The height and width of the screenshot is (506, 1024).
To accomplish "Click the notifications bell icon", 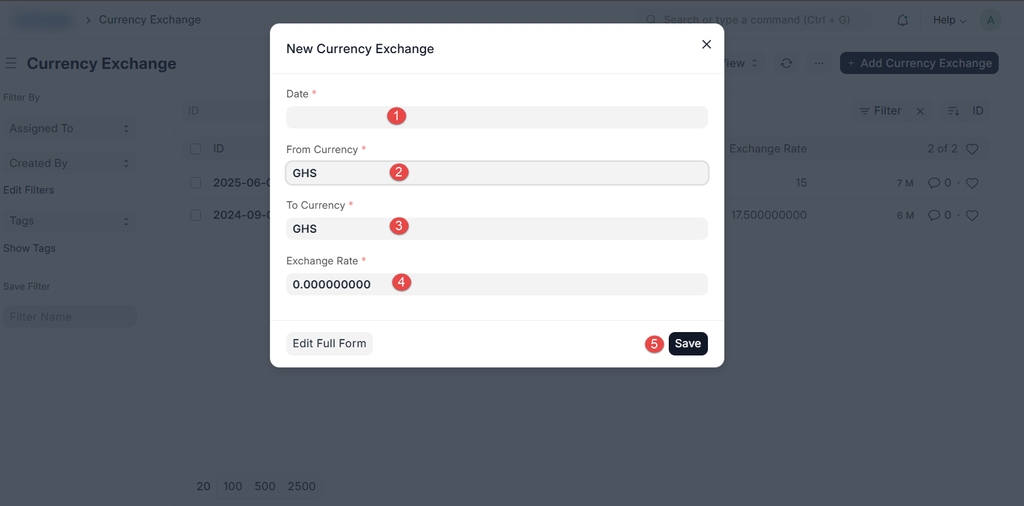I will tap(903, 20).
